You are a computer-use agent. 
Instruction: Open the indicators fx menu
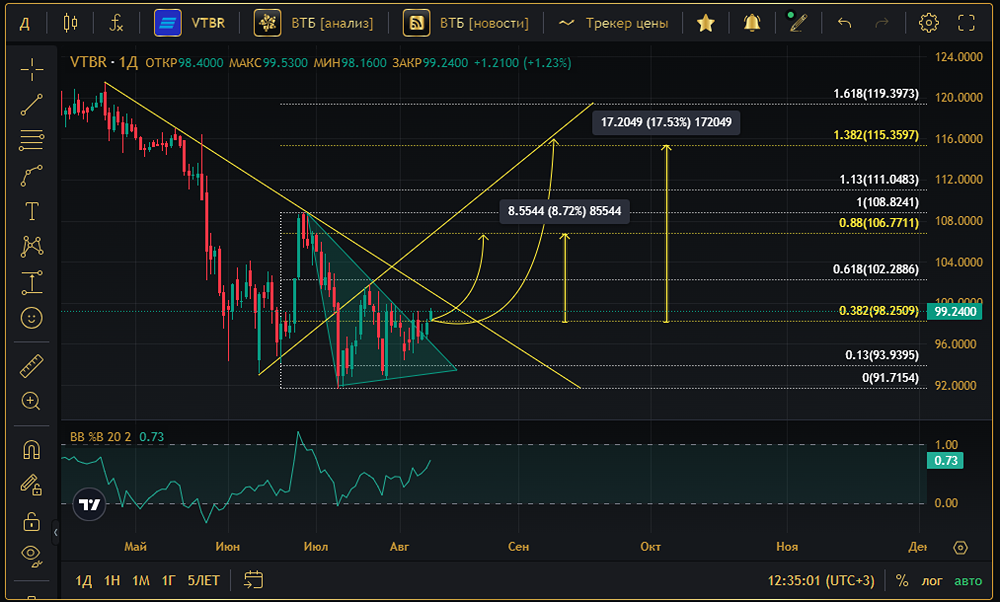point(116,24)
